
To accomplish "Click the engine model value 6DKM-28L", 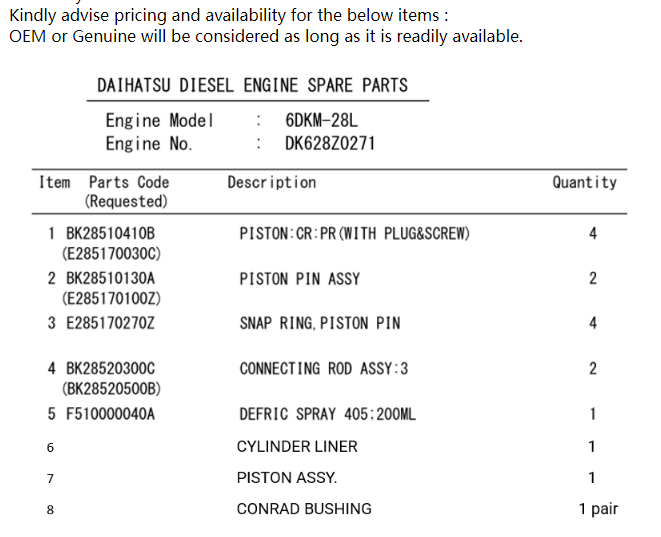I will pyautogui.click(x=321, y=121).
